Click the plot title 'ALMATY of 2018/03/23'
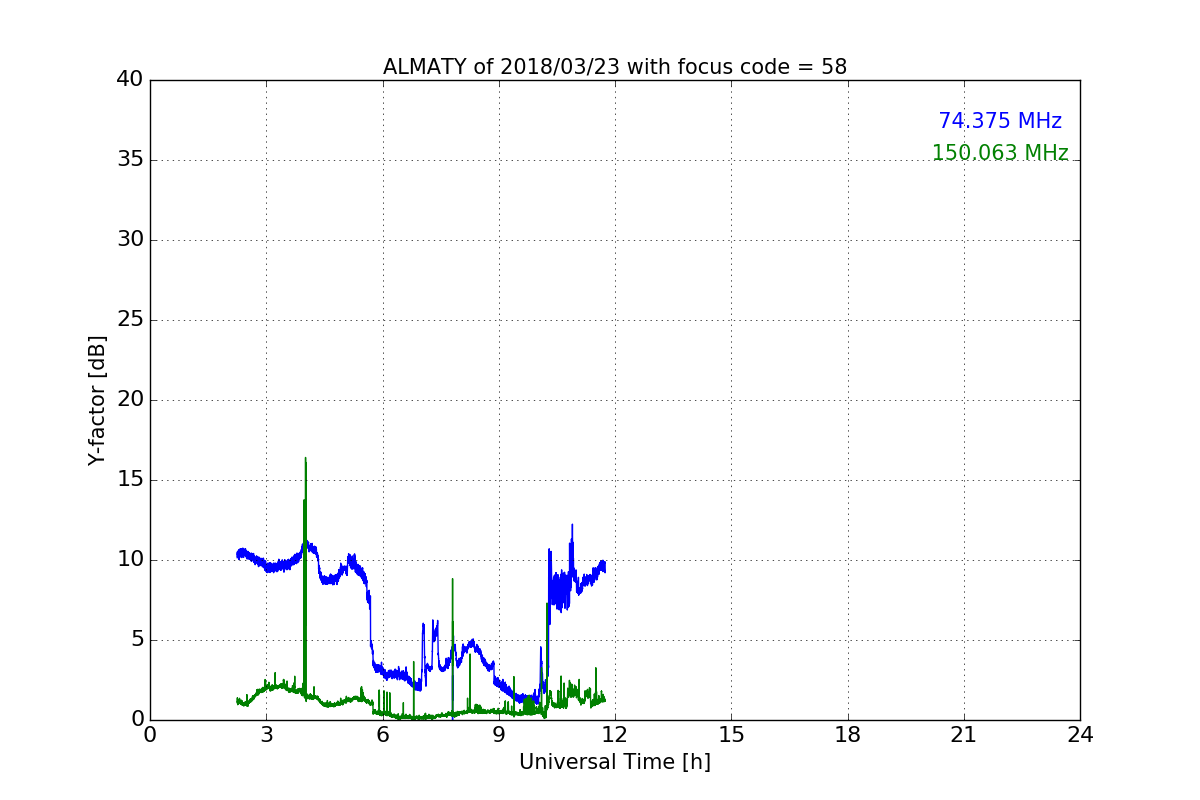This screenshot has width=1200, height=800. (615, 67)
